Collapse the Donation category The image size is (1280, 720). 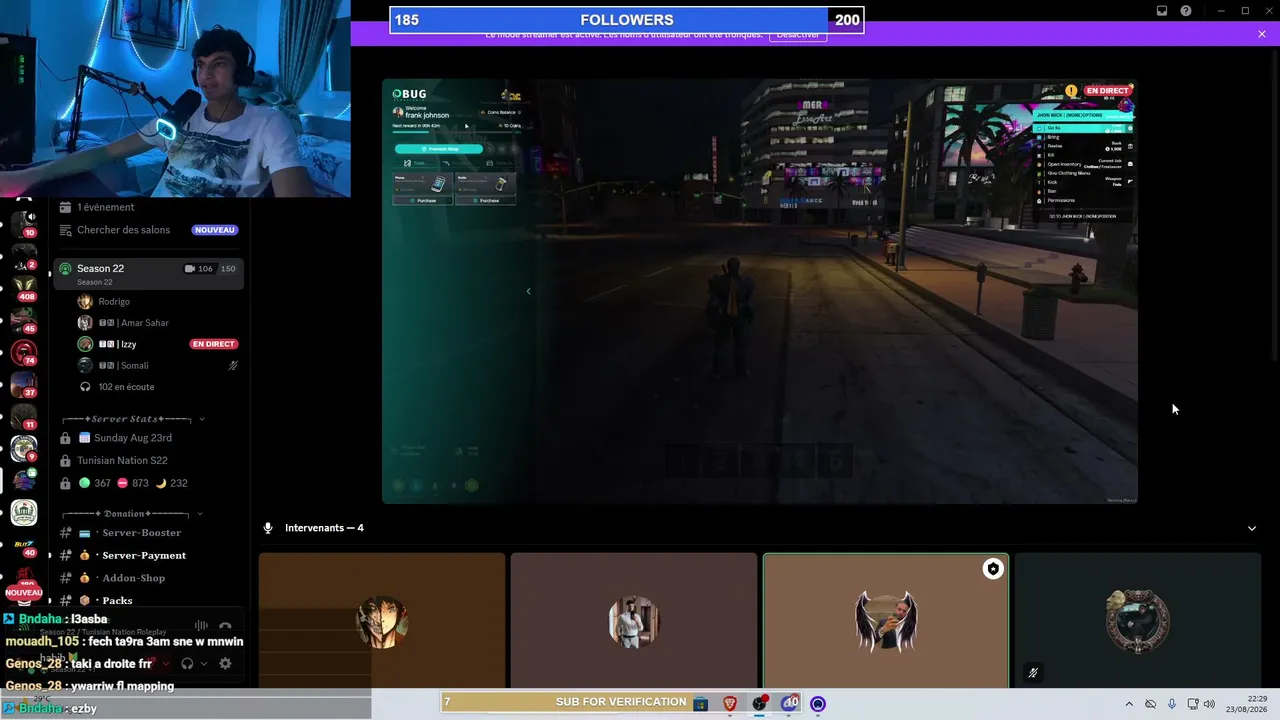tap(132, 514)
